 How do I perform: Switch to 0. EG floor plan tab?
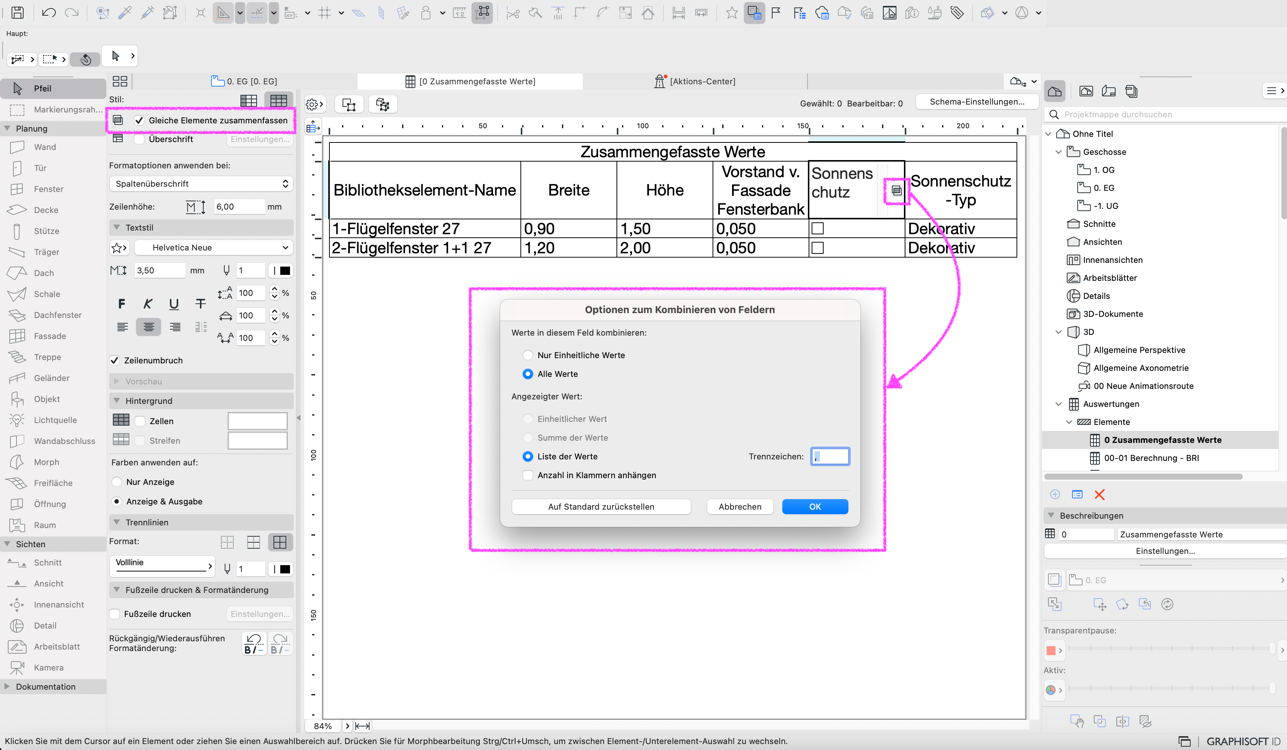(x=244, y=81)
